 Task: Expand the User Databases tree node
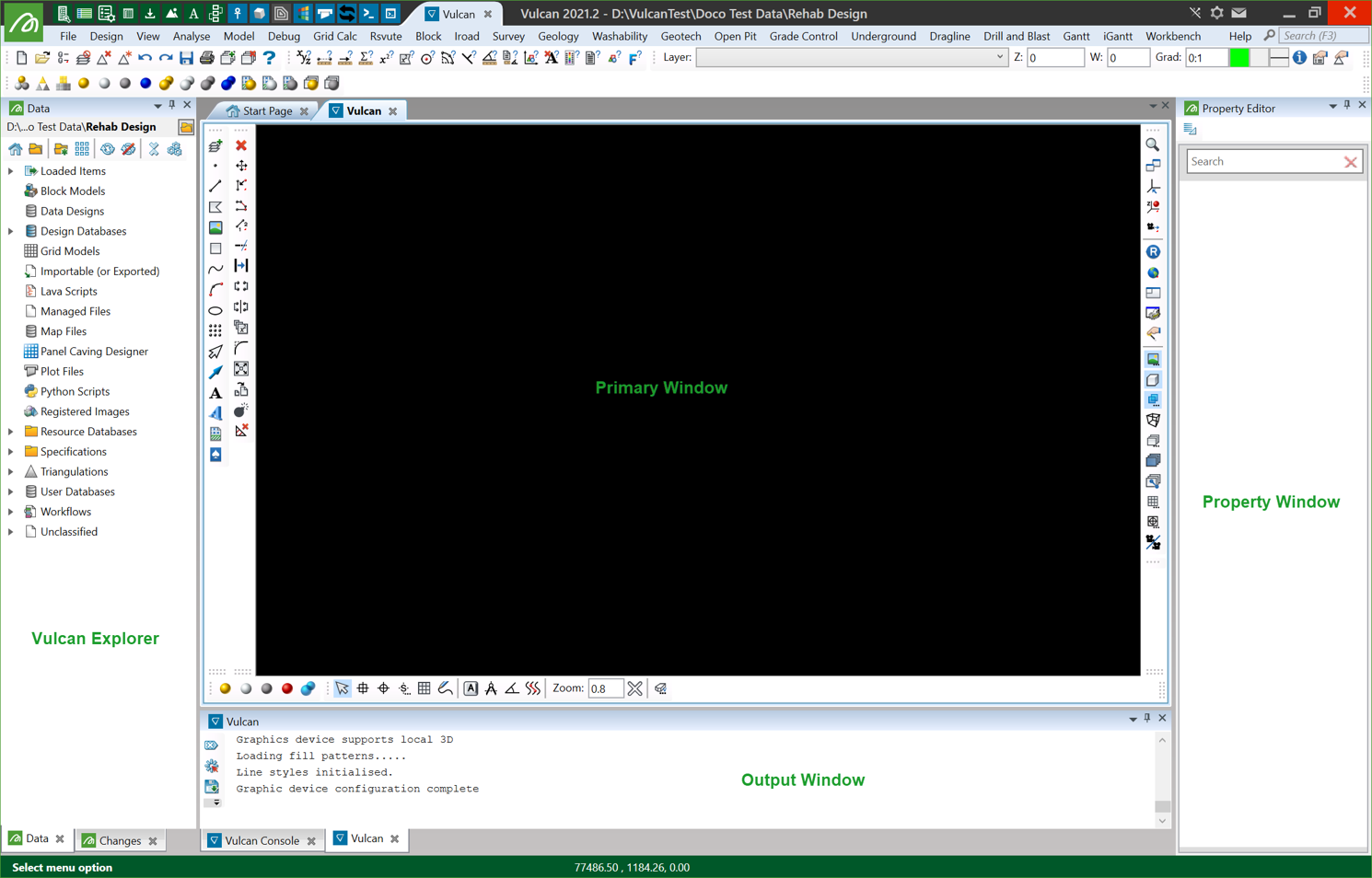(11, 492)
